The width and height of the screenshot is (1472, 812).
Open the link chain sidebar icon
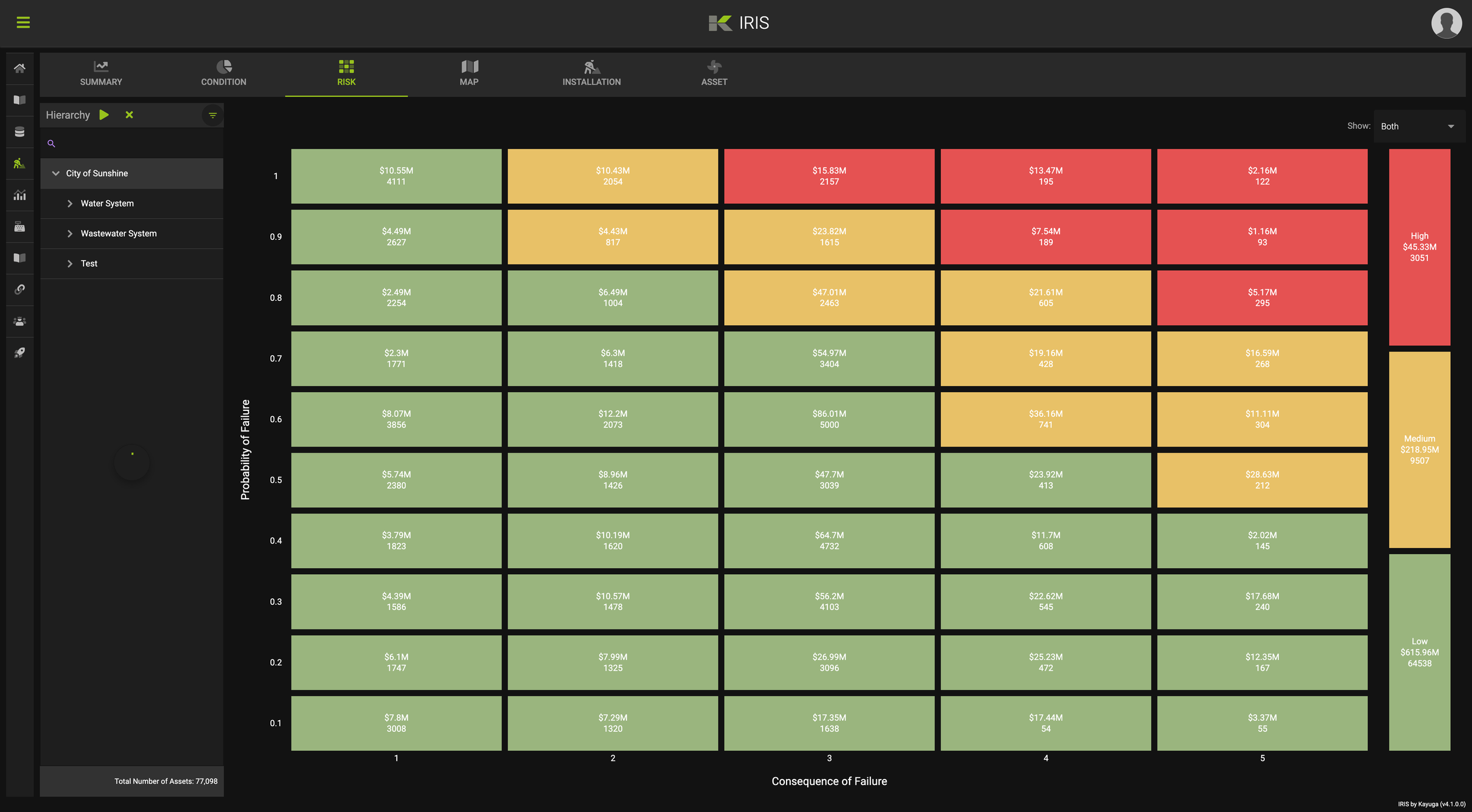[x=19, y=289]
